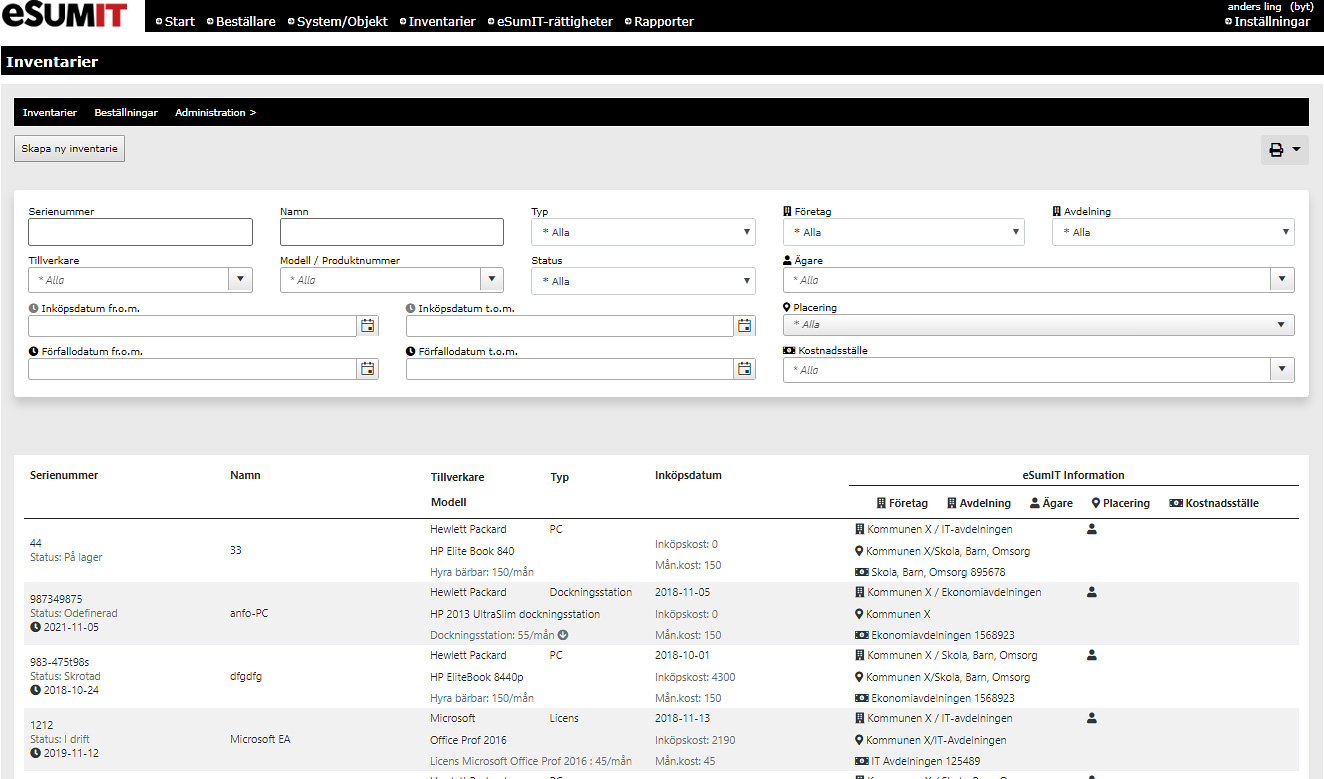1324x779 pixels.
Task: Click owner icon in Microsoft EA row
Action: click(1092, 718)
